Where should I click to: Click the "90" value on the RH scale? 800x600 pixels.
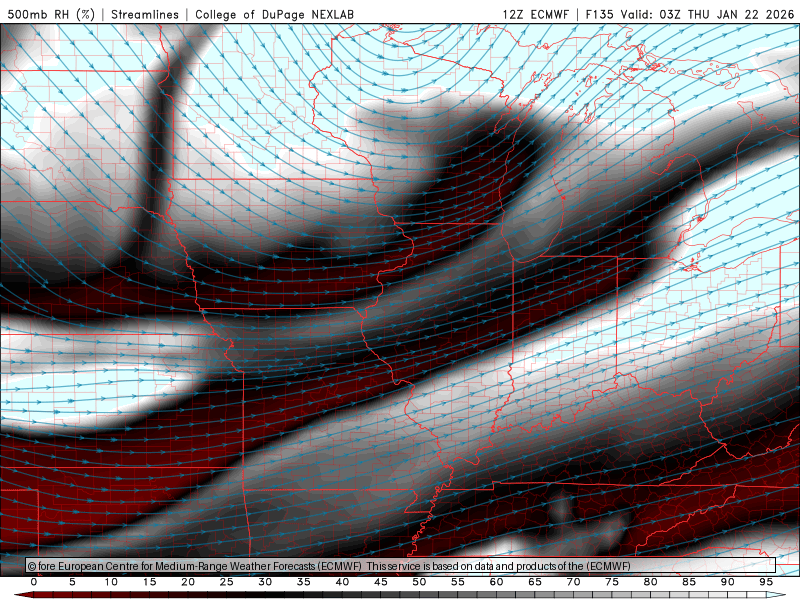pyautogui.click(x=728, y=582)
